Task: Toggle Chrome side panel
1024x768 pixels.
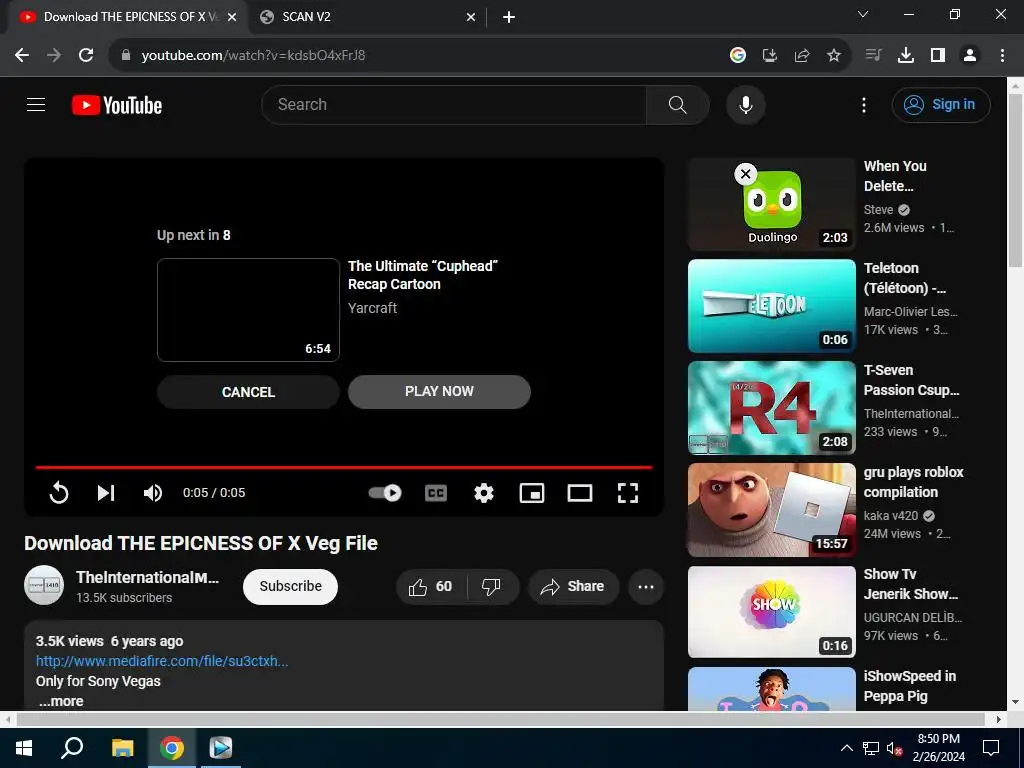Action: (938, 56)
